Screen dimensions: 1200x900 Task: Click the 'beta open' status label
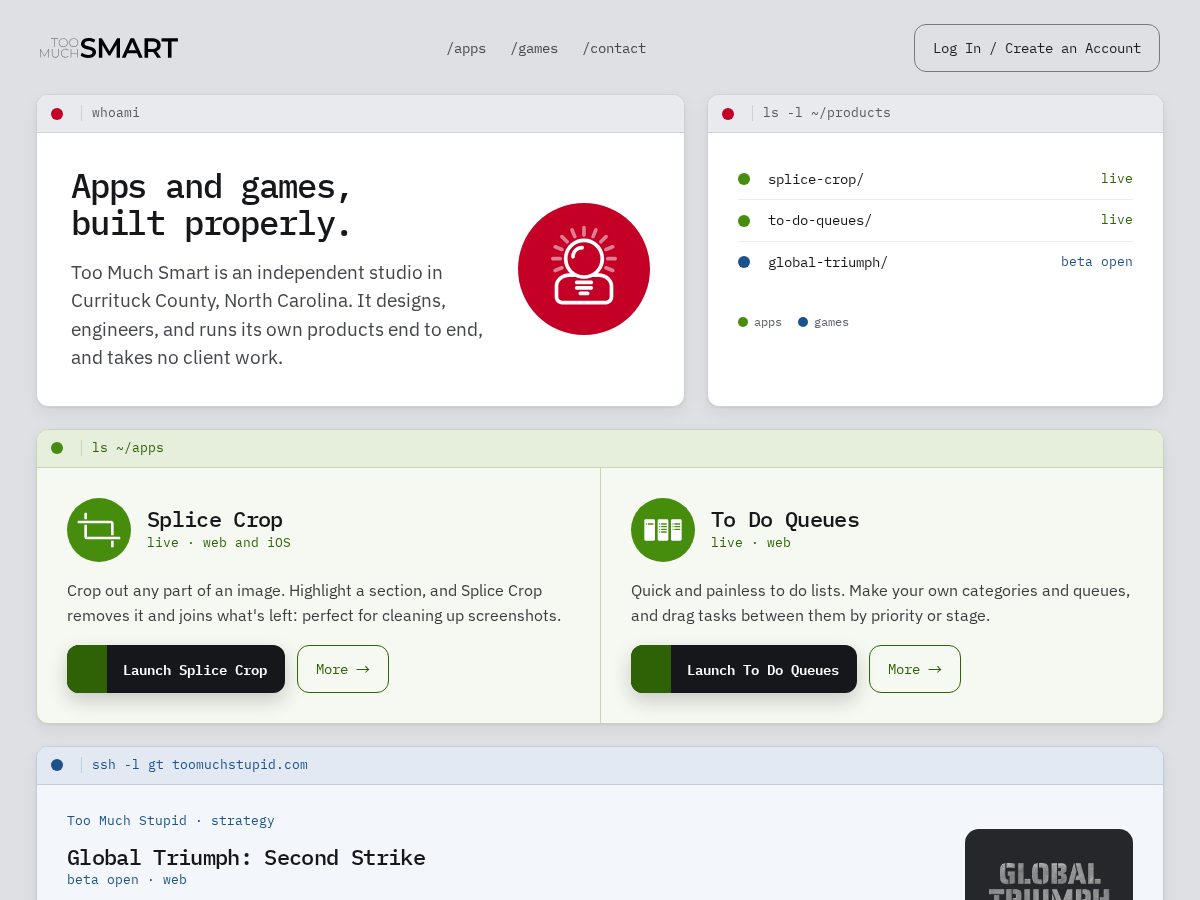(x=1097, y=262)
